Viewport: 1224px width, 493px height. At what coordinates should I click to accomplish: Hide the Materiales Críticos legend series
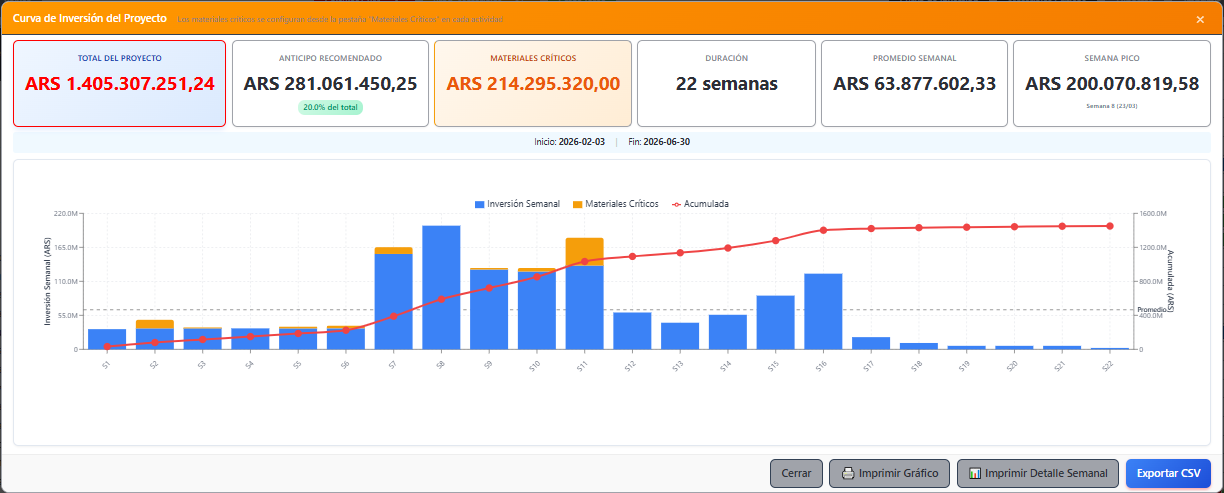[x=616, y=204]
